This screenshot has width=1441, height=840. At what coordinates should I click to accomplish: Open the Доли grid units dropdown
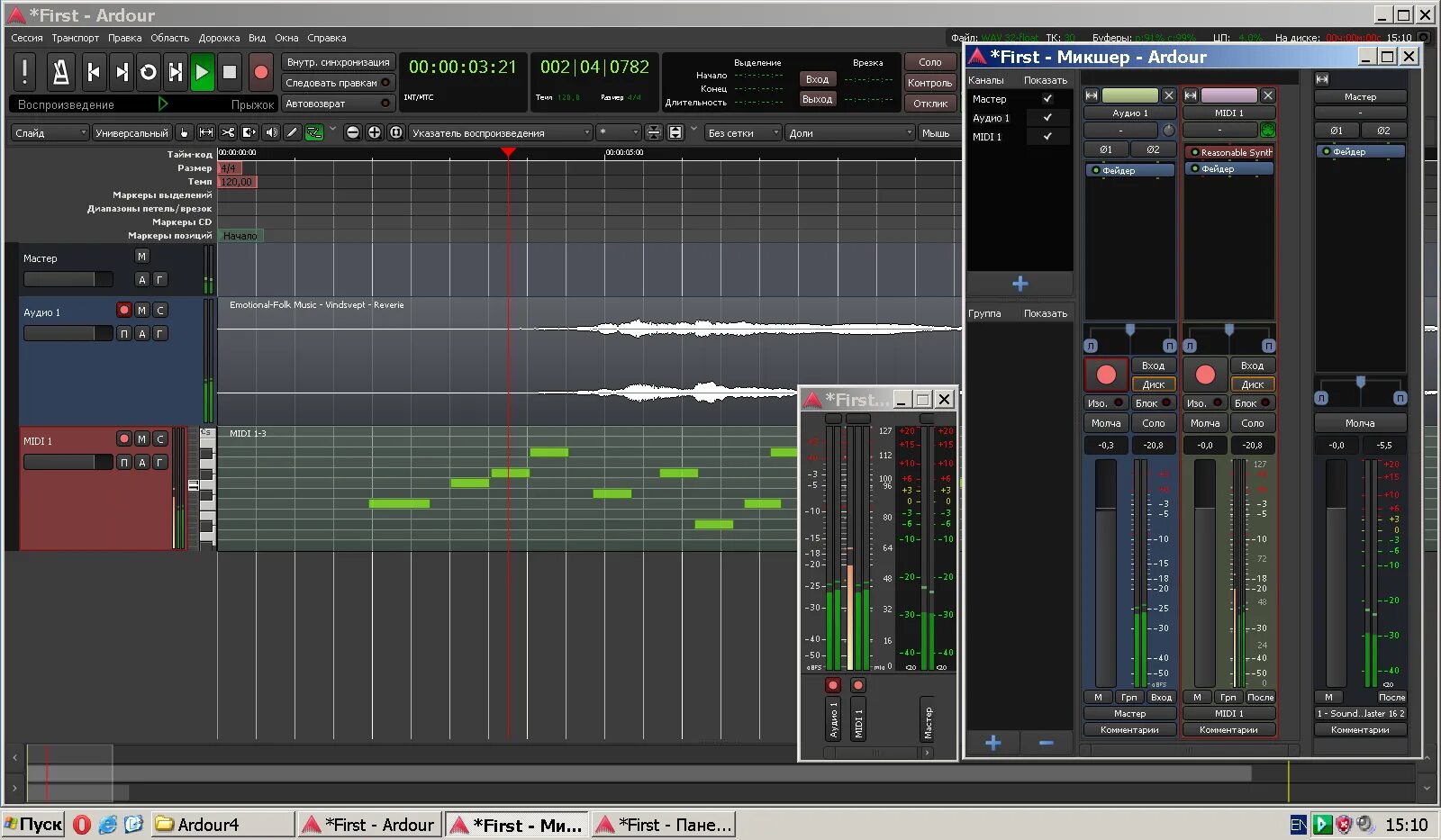[x=850, y=133]
